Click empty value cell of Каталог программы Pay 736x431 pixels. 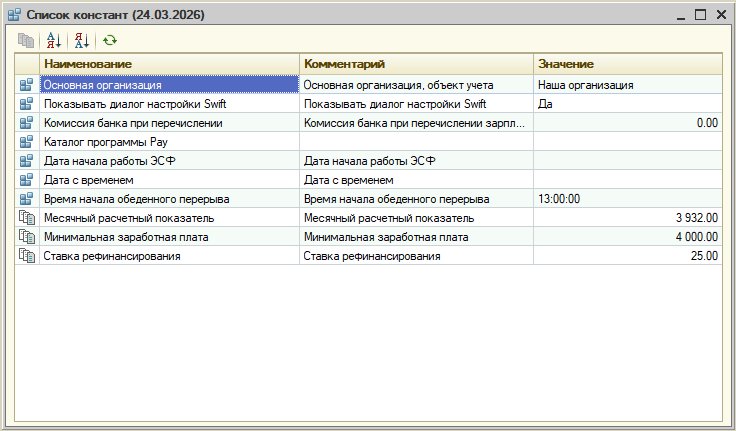coord(628,142)
